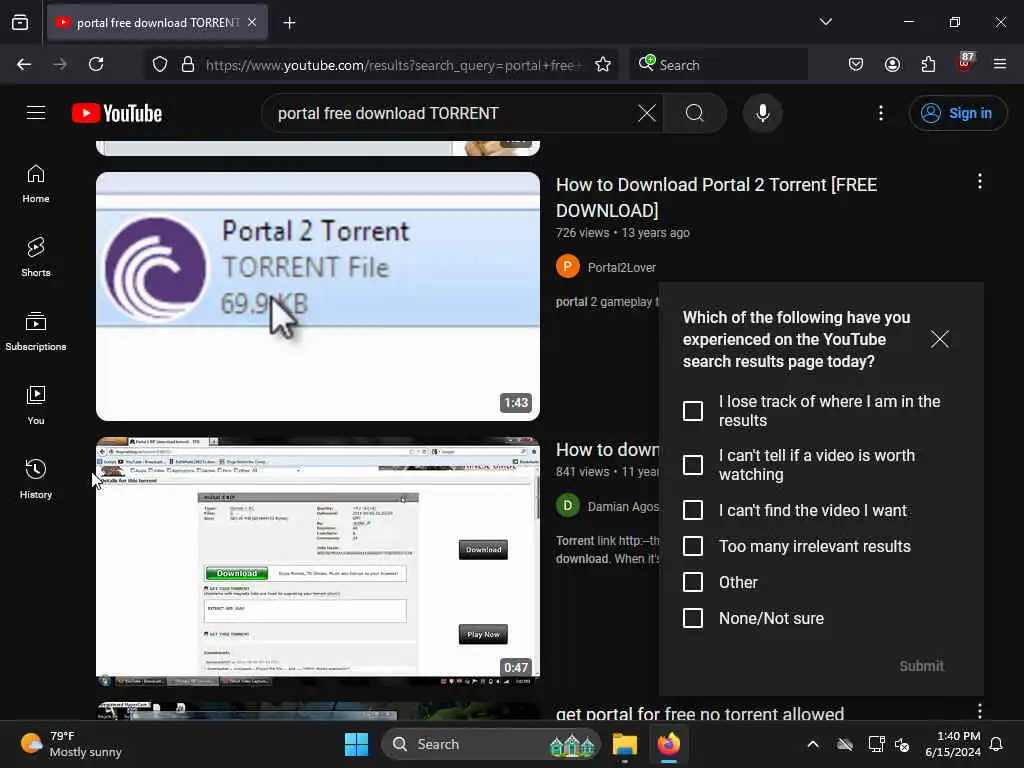Open more options for Portal 2 Torrent video
The image size is (1024, 768).
[980, 182]
